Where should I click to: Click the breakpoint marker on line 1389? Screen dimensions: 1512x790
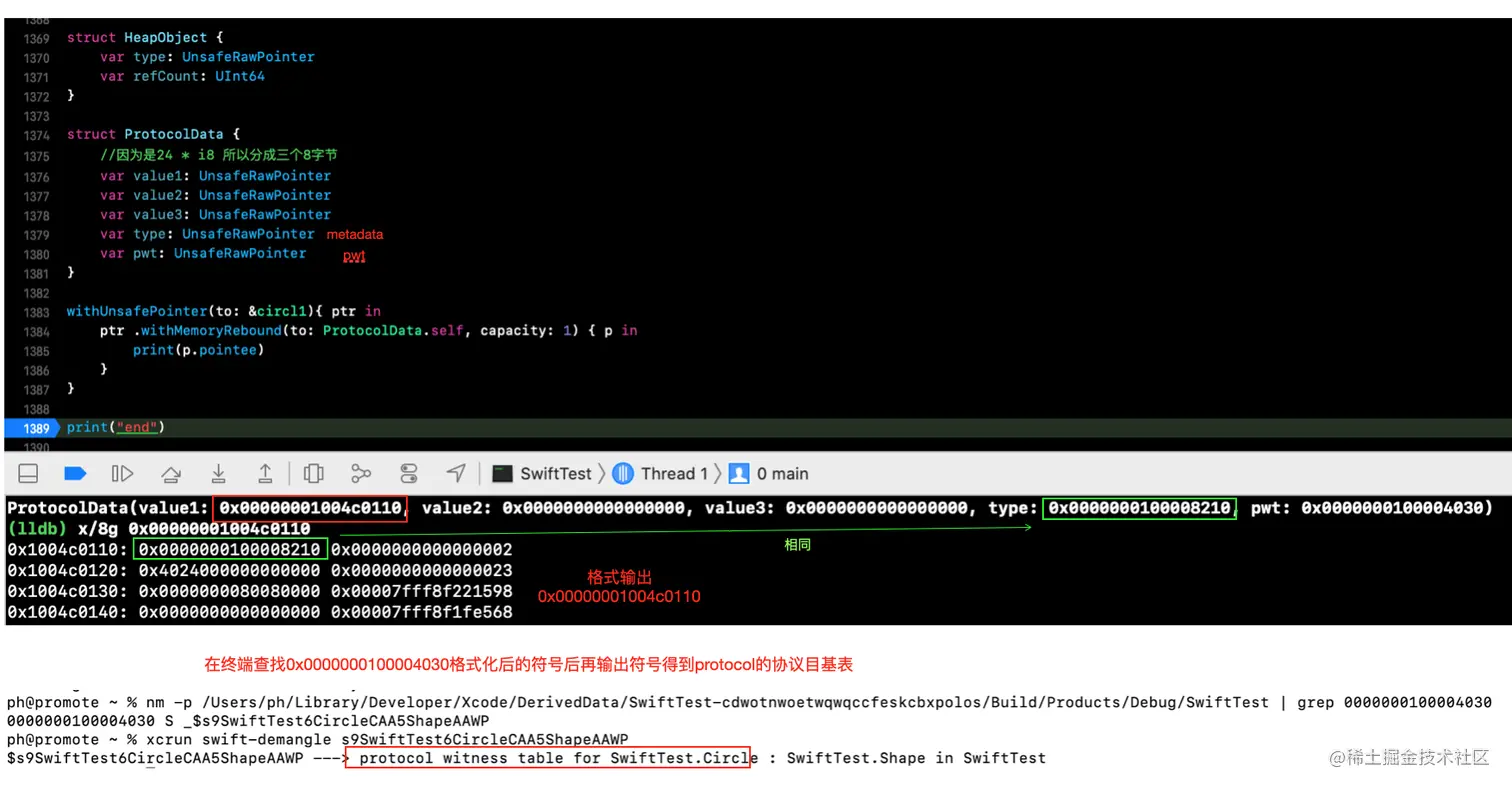point(33,428)
